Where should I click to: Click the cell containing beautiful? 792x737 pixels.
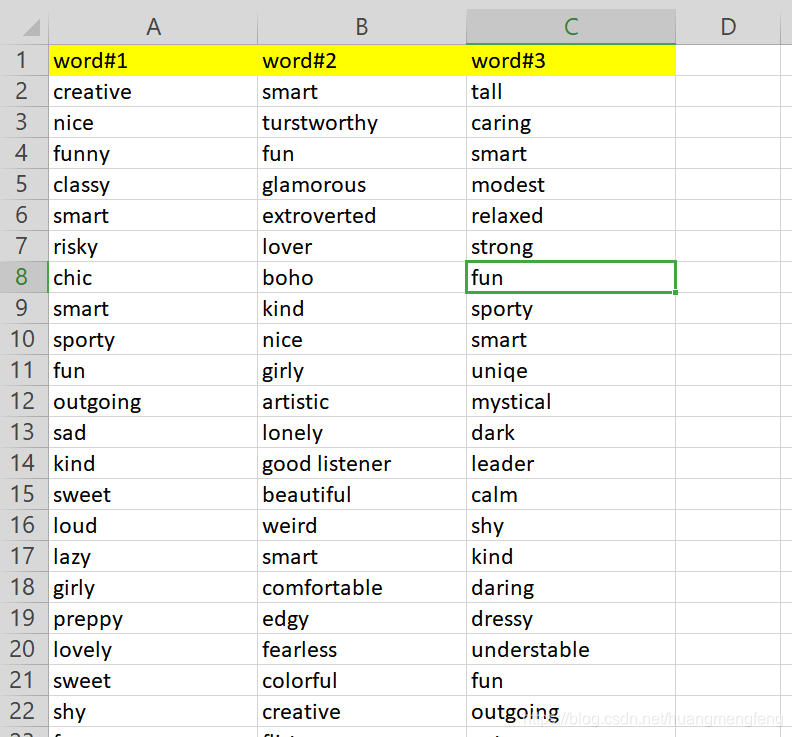362,494
